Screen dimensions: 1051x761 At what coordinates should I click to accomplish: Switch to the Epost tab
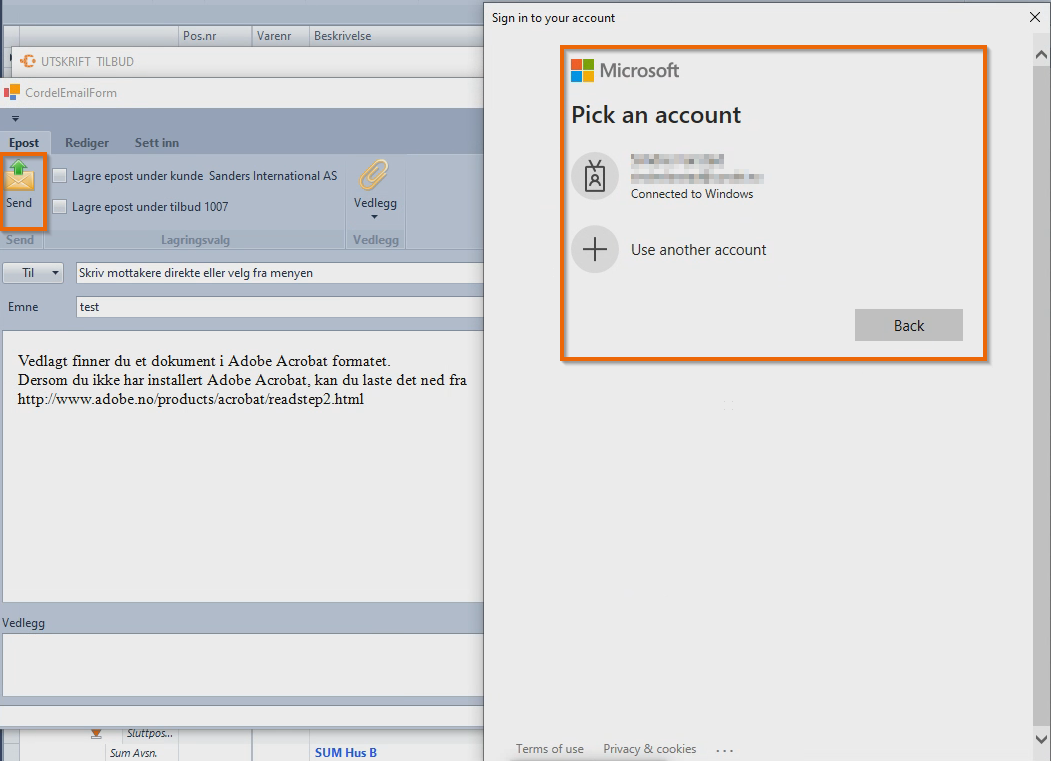pyautogui.click(x=24, y=143)
